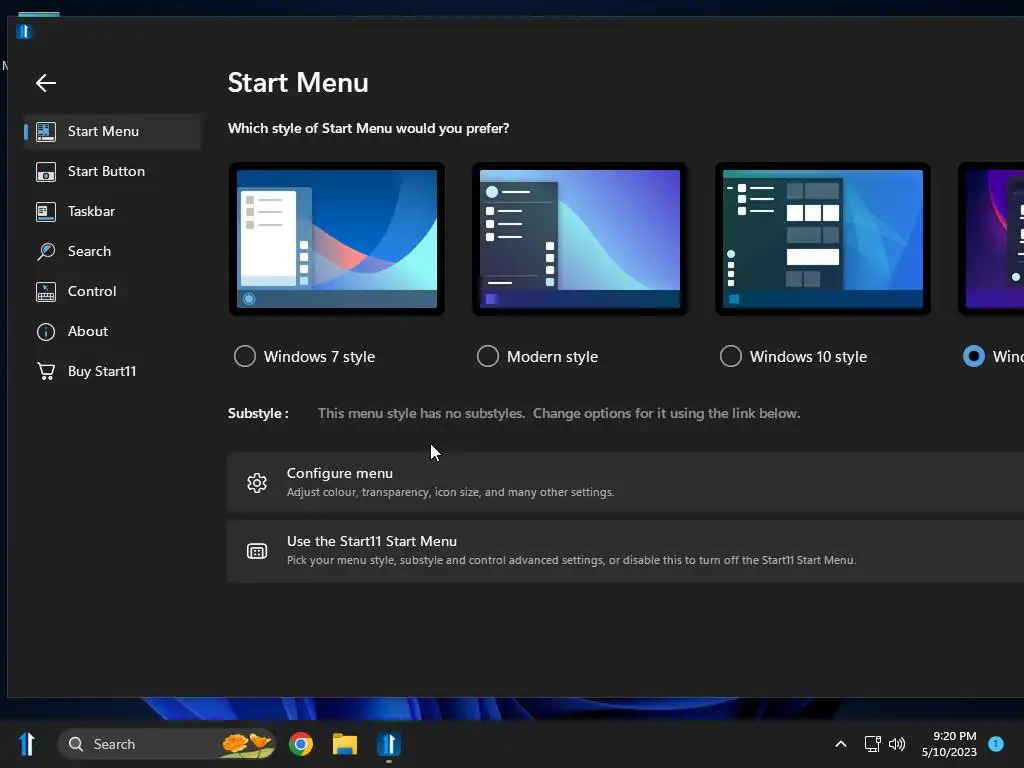Open the About sidebar section

tap(112, 331)
